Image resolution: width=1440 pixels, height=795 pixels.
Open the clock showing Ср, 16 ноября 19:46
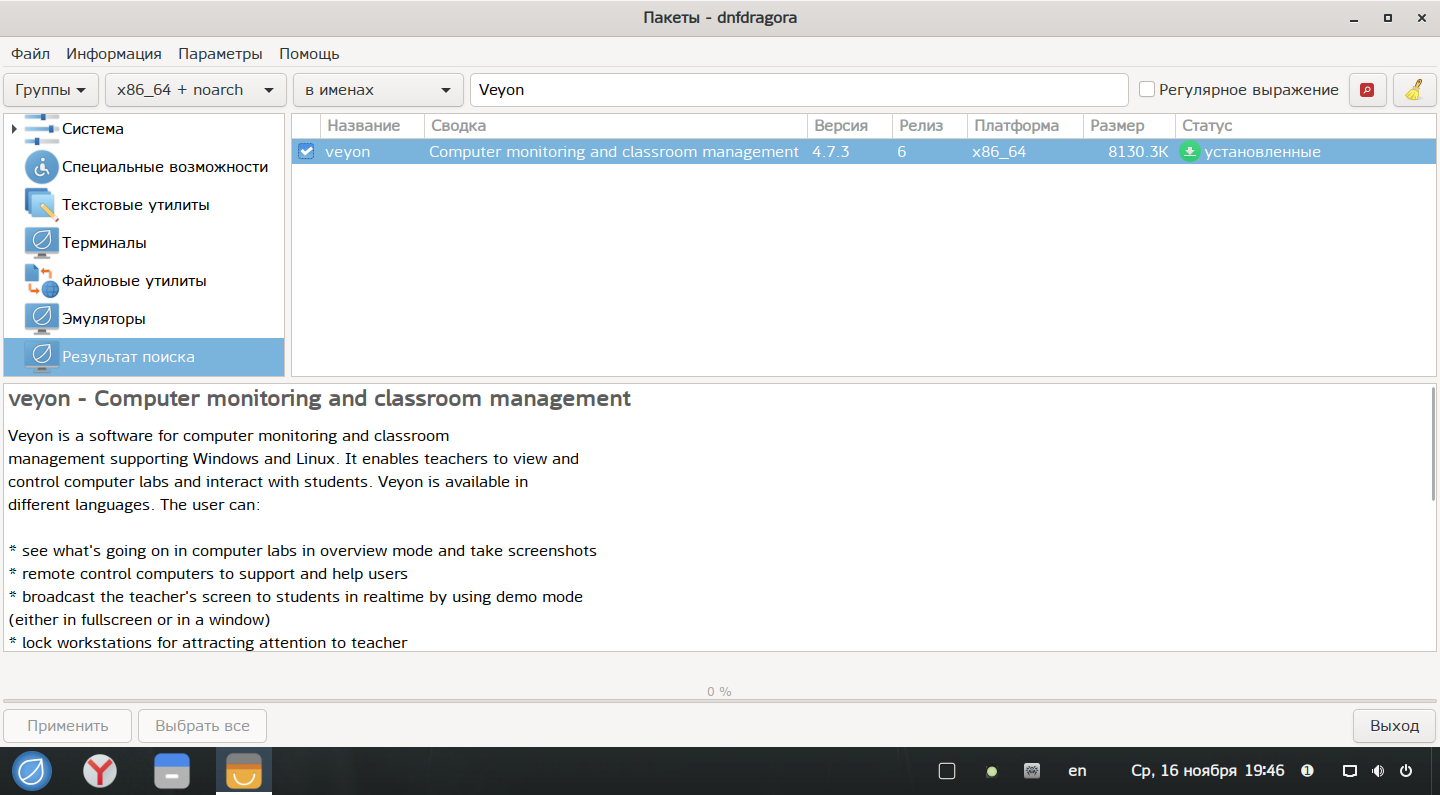point(1207,771)
